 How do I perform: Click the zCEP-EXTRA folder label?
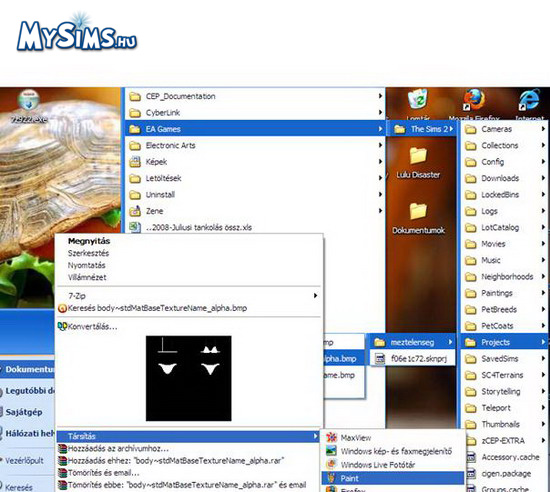503,441
